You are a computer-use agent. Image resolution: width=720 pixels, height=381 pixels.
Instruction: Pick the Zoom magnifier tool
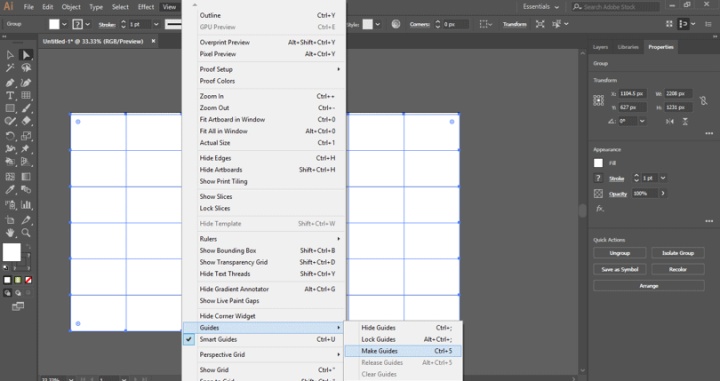(26, 233)
